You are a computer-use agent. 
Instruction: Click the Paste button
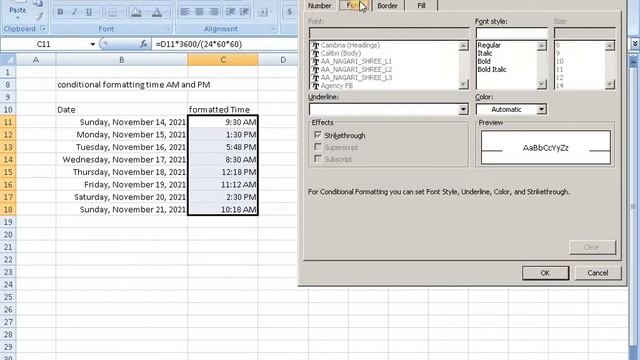pos(18,10)
